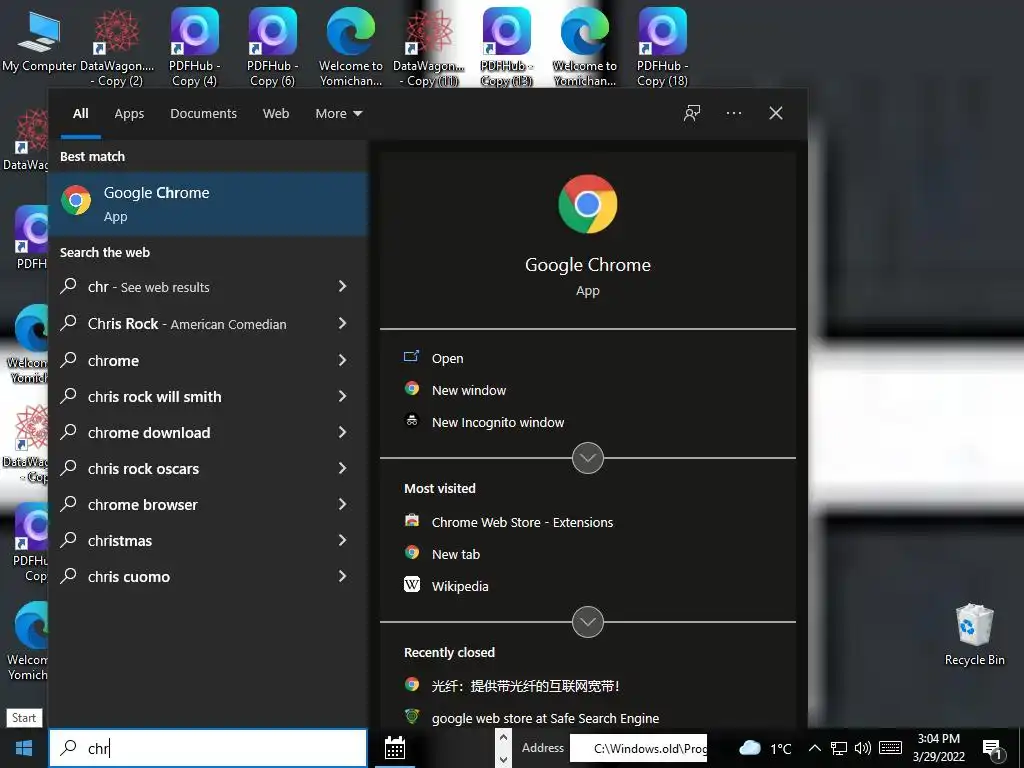Image resolution: width=1024 pixels, height=768 pixels.
Task: Select 'chris cuomo' suggestion
Action: [129, 576]
